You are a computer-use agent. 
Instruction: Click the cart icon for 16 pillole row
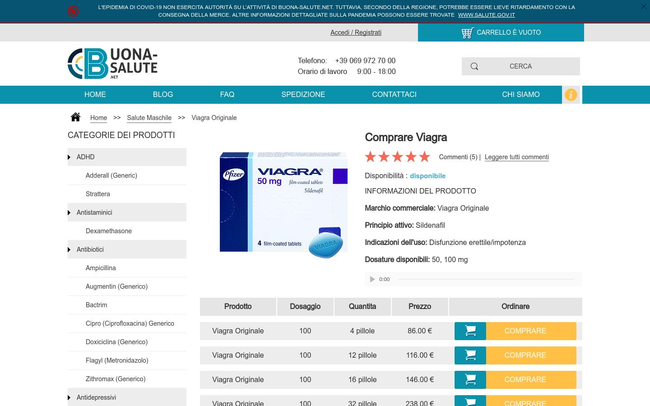pos(470,379)
